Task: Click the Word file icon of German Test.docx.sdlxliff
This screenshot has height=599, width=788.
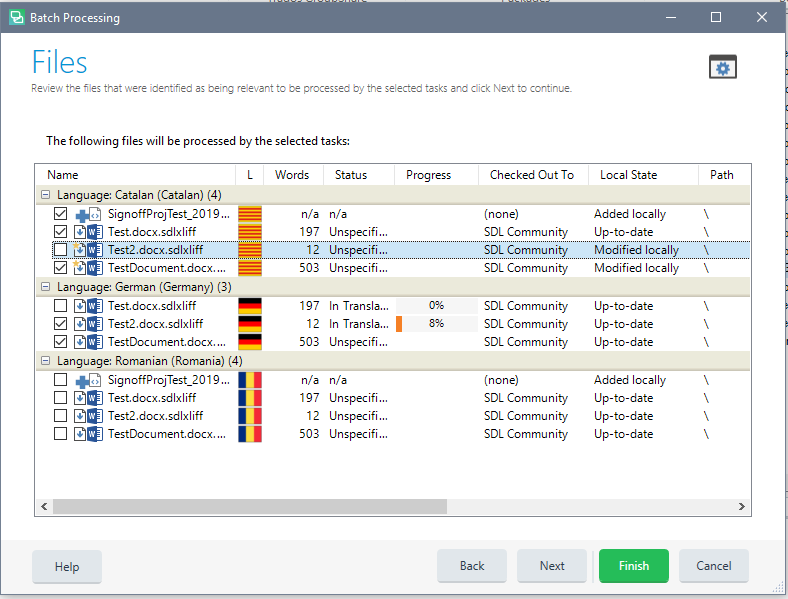Action: pyautogui.click(x=95, y=306)
